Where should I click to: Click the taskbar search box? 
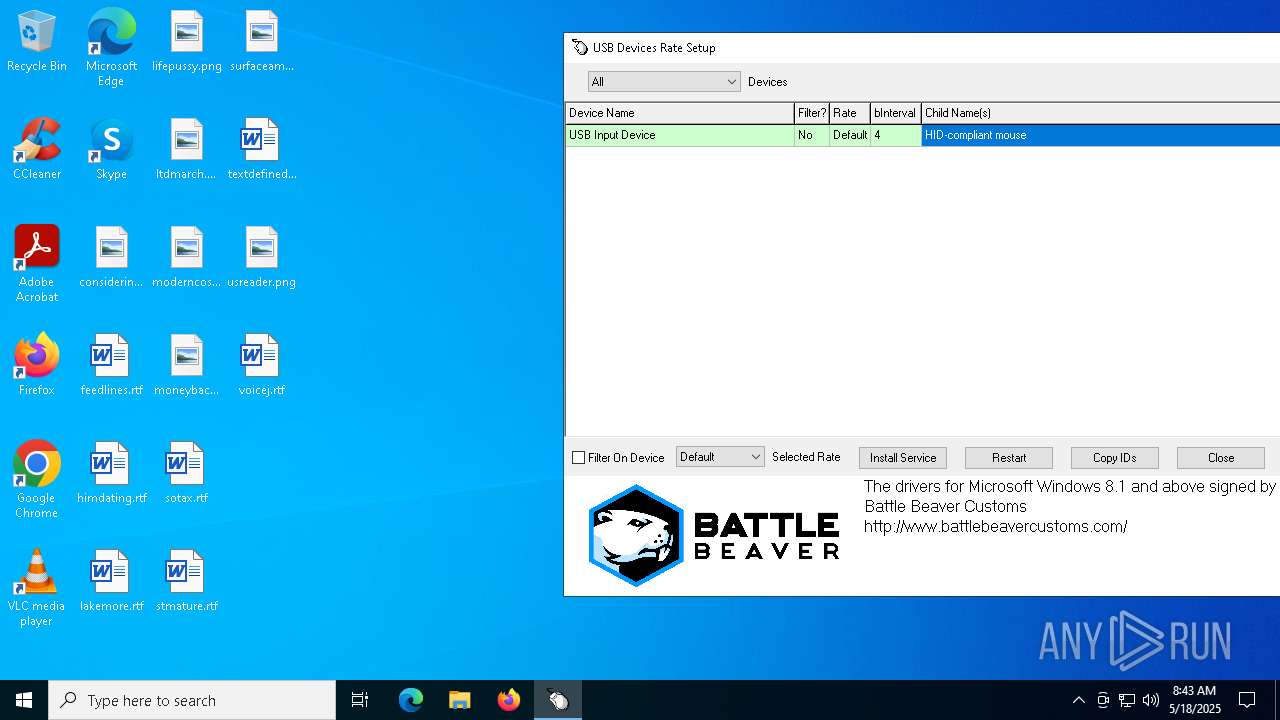pos(192,700)
